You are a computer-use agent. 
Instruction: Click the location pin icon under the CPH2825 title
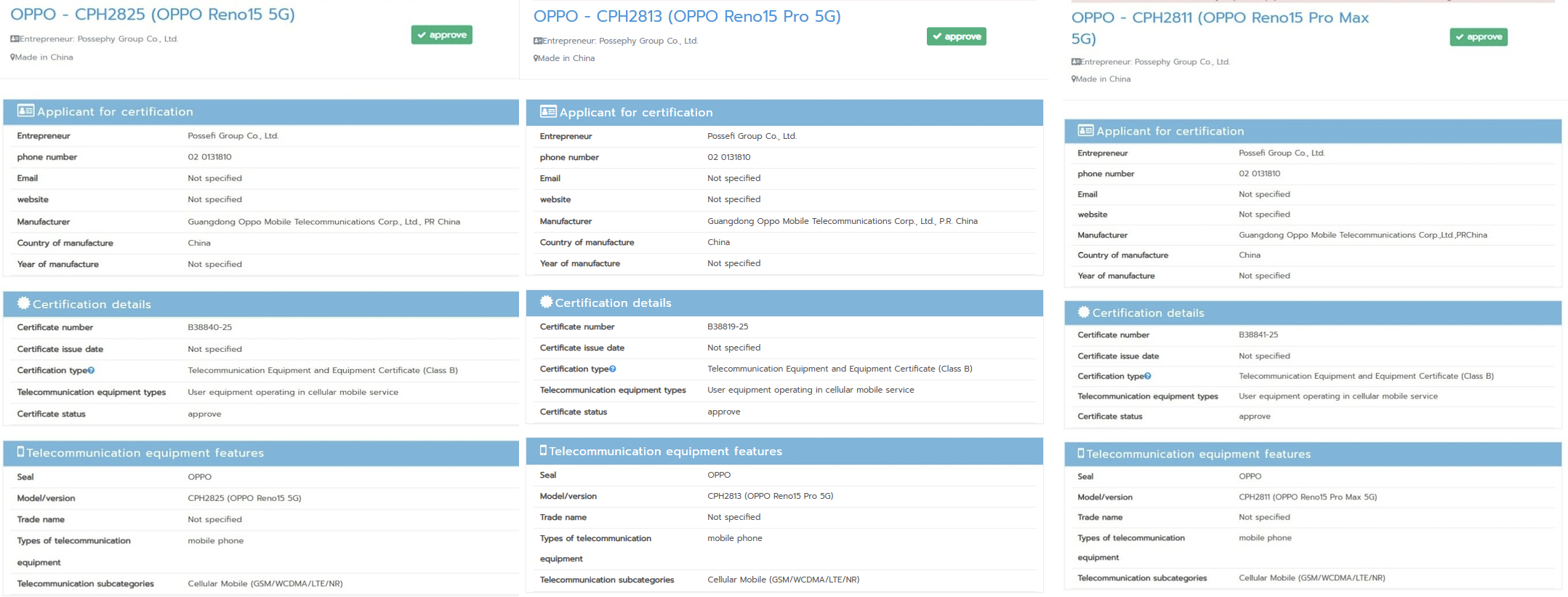tap(12, 57)
